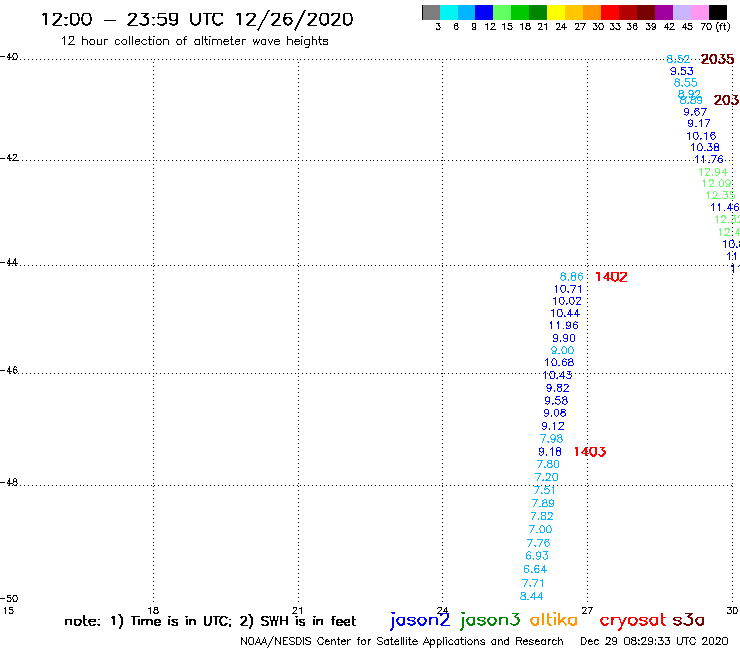The width and height of the screenshot is (740, 650).
Task: Select the dark red 2035 time stamp at top
Action: pyautogui.click(x=717, y=59)
